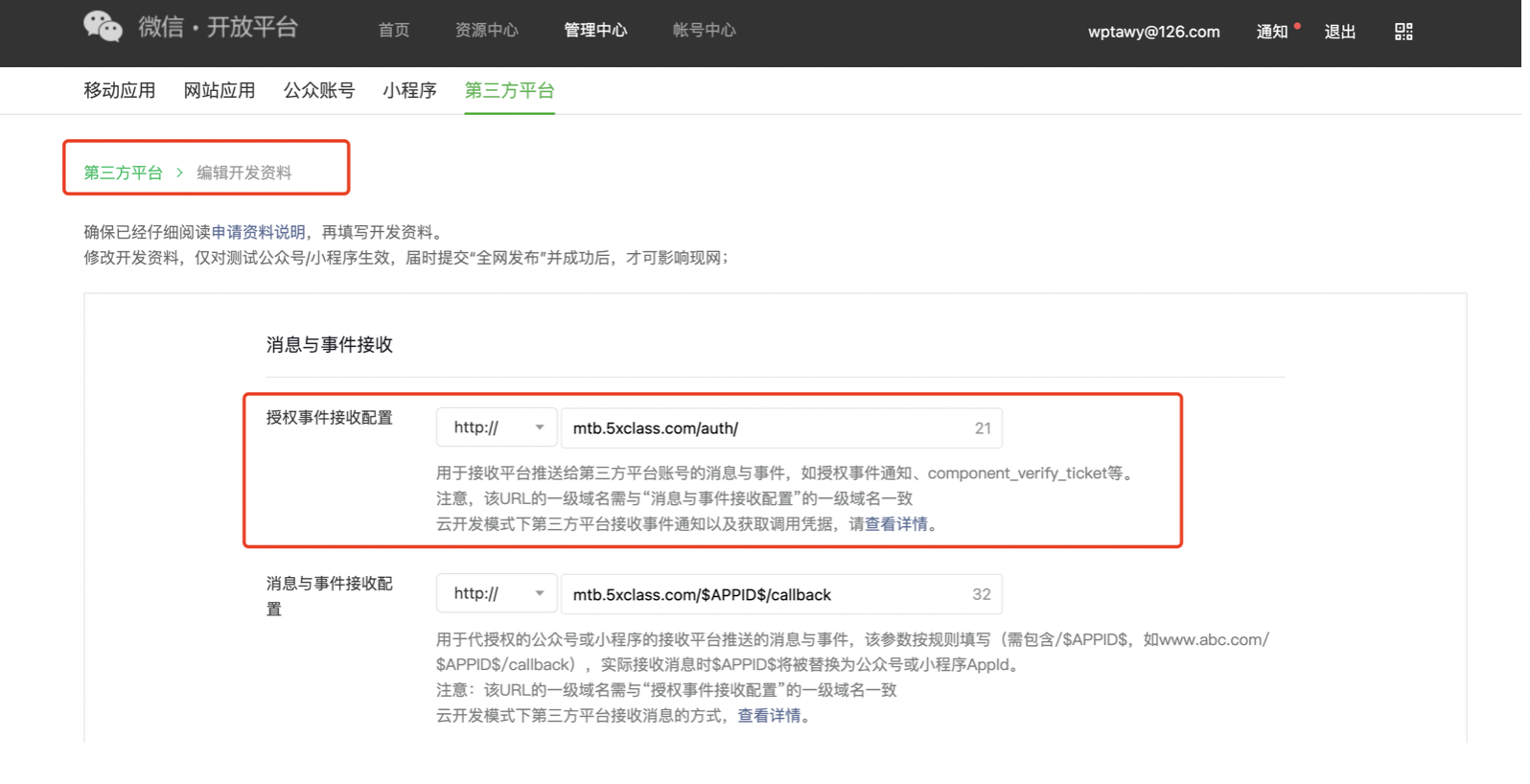Select 管理中心 in top navigation
The image size is (1530, 784).
(x=598, y=31)
